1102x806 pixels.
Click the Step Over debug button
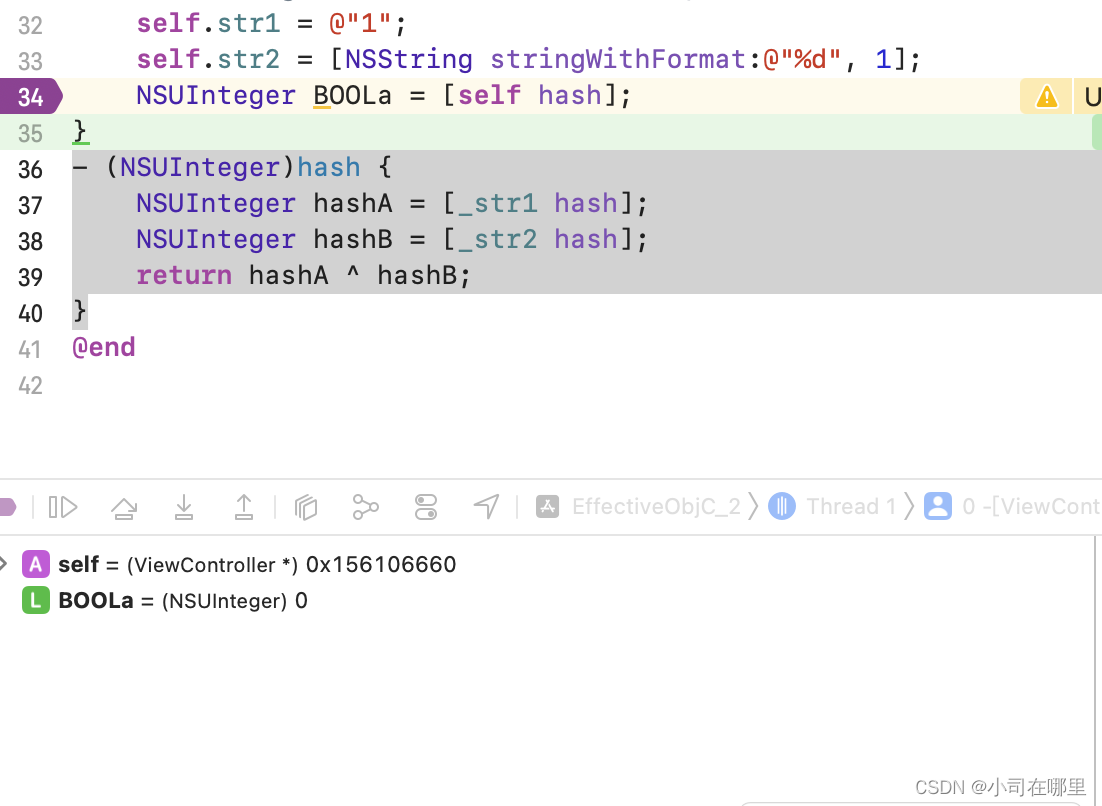[124, 507]
